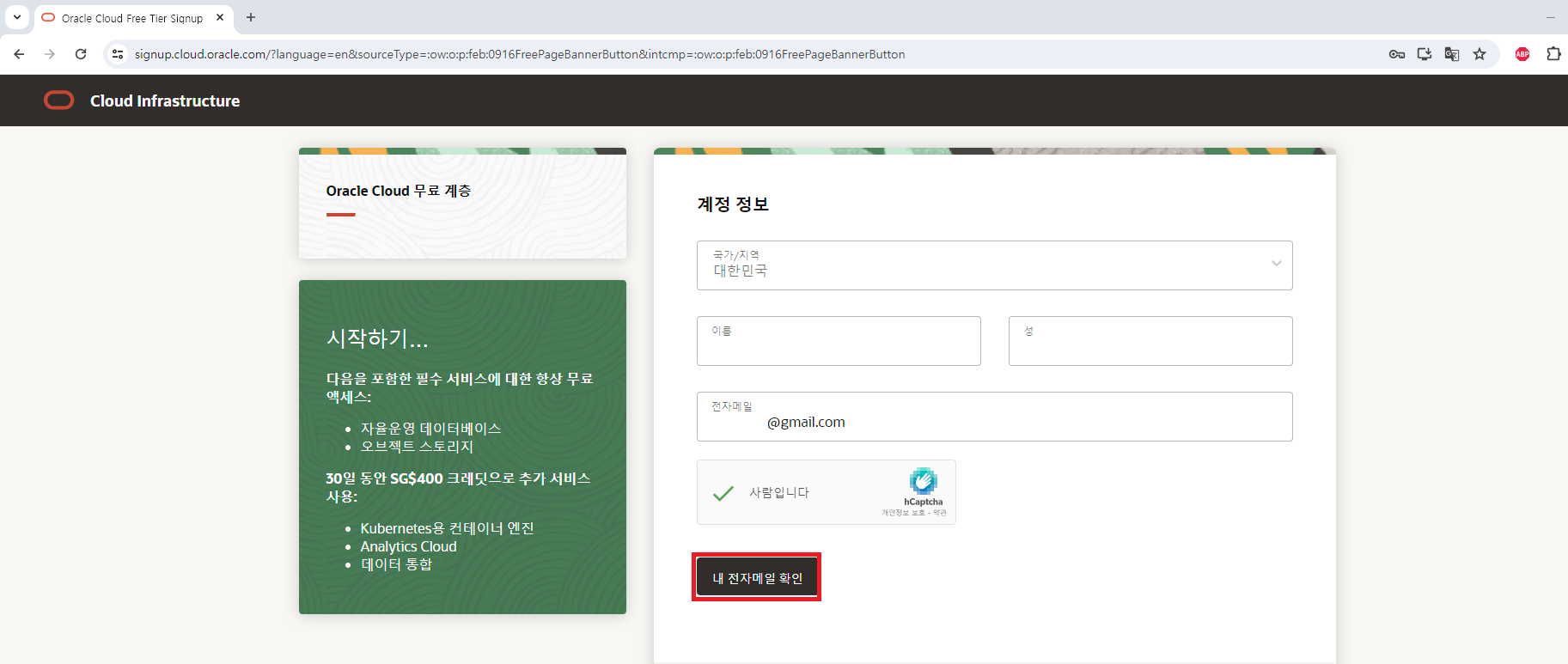Click the hCaptcha logo

[924, 481]
